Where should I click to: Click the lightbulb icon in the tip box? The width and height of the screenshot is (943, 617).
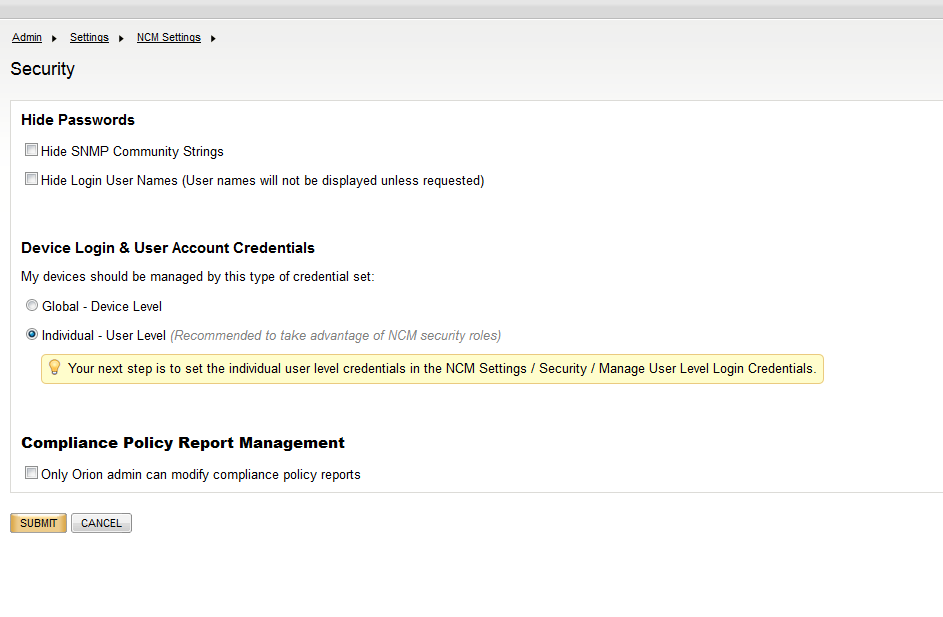tap(54, 368)
